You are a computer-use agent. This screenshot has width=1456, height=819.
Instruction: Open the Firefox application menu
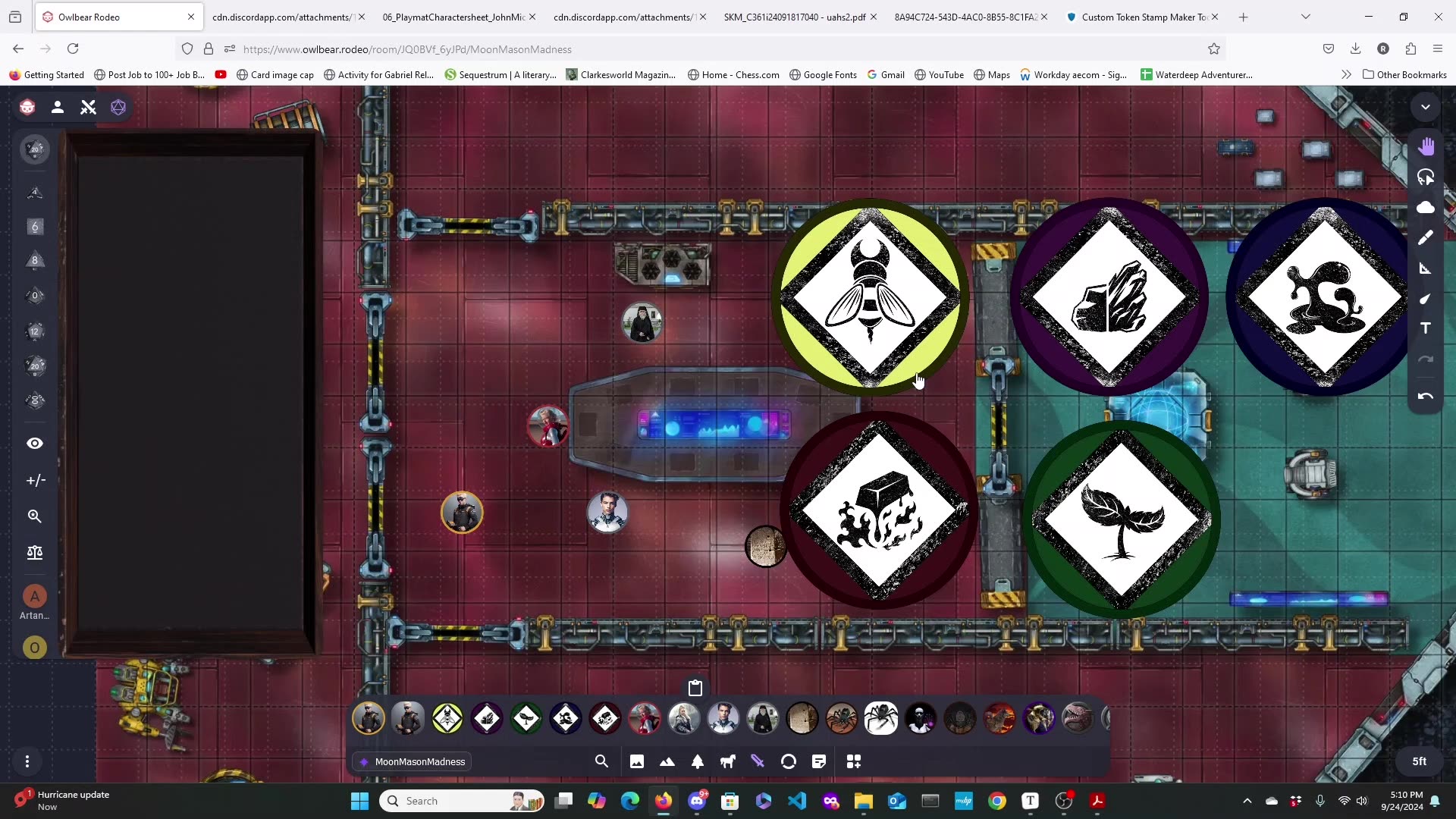1438,49
